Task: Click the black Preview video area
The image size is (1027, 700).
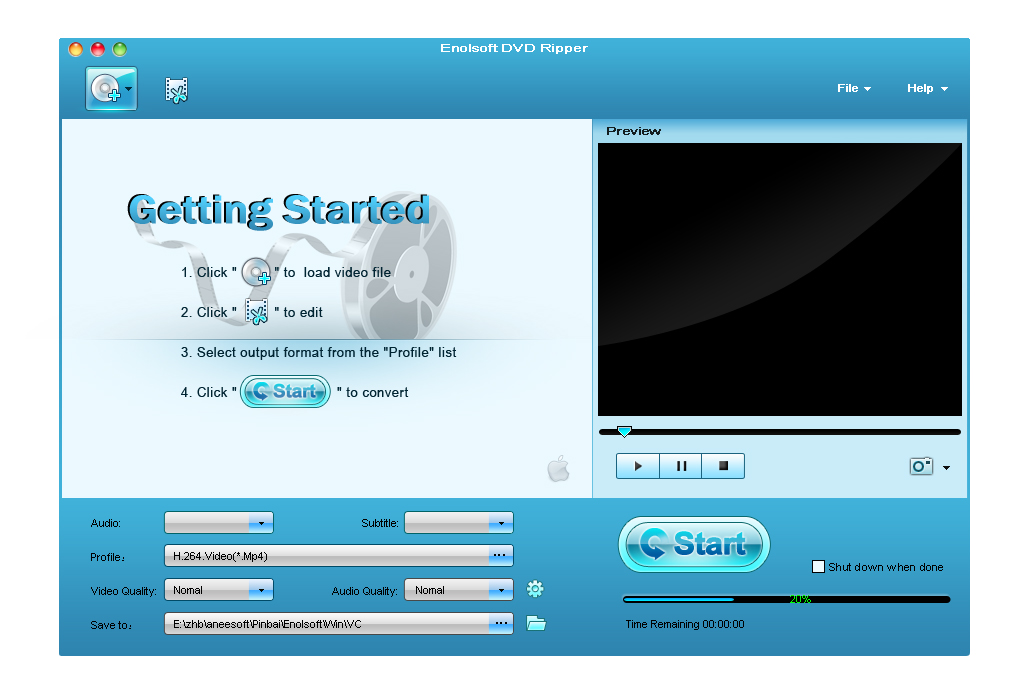Action: (x=779, y=280)
